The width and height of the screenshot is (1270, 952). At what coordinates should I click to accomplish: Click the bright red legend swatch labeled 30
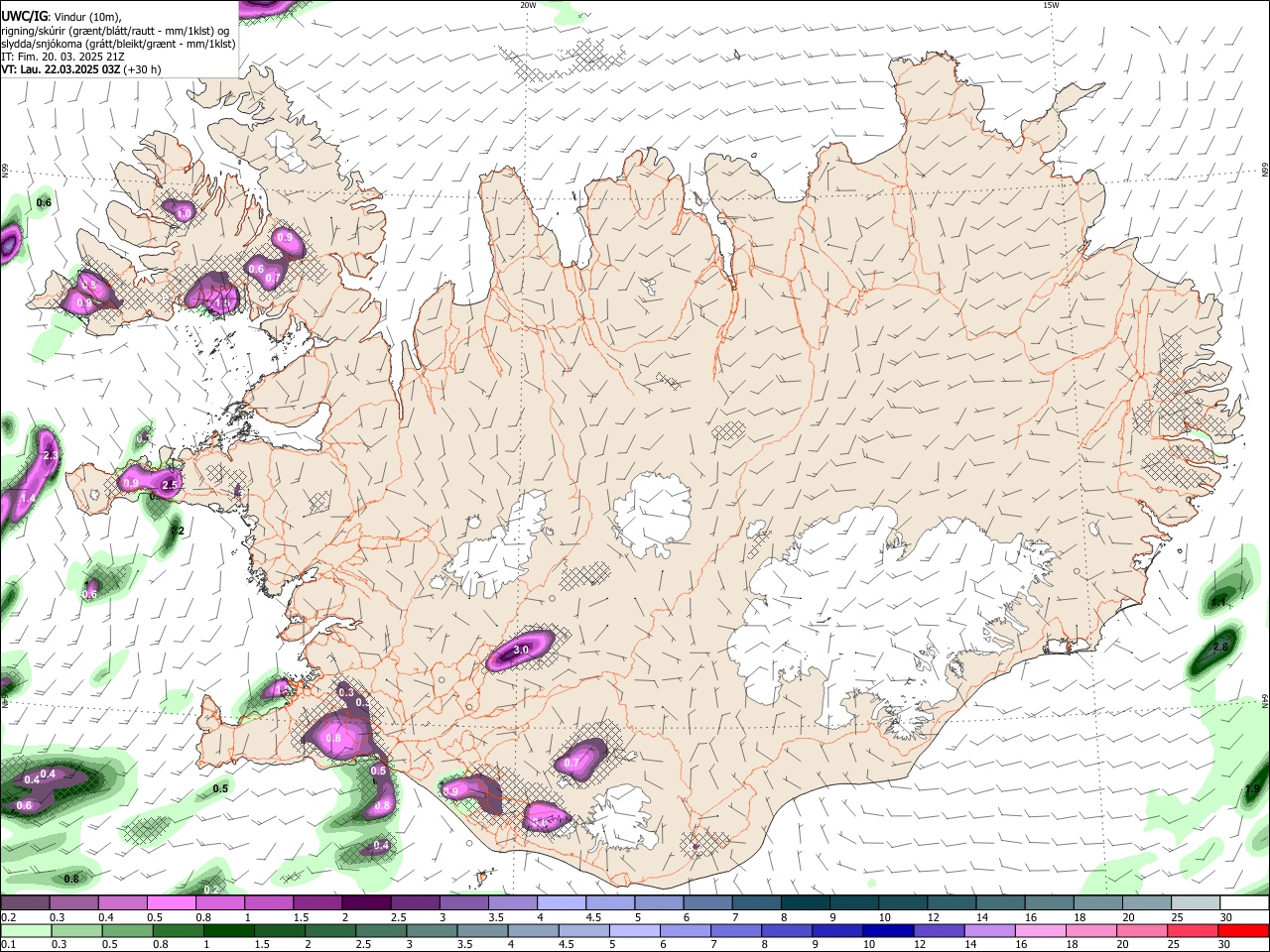[x=1243, y=931]
